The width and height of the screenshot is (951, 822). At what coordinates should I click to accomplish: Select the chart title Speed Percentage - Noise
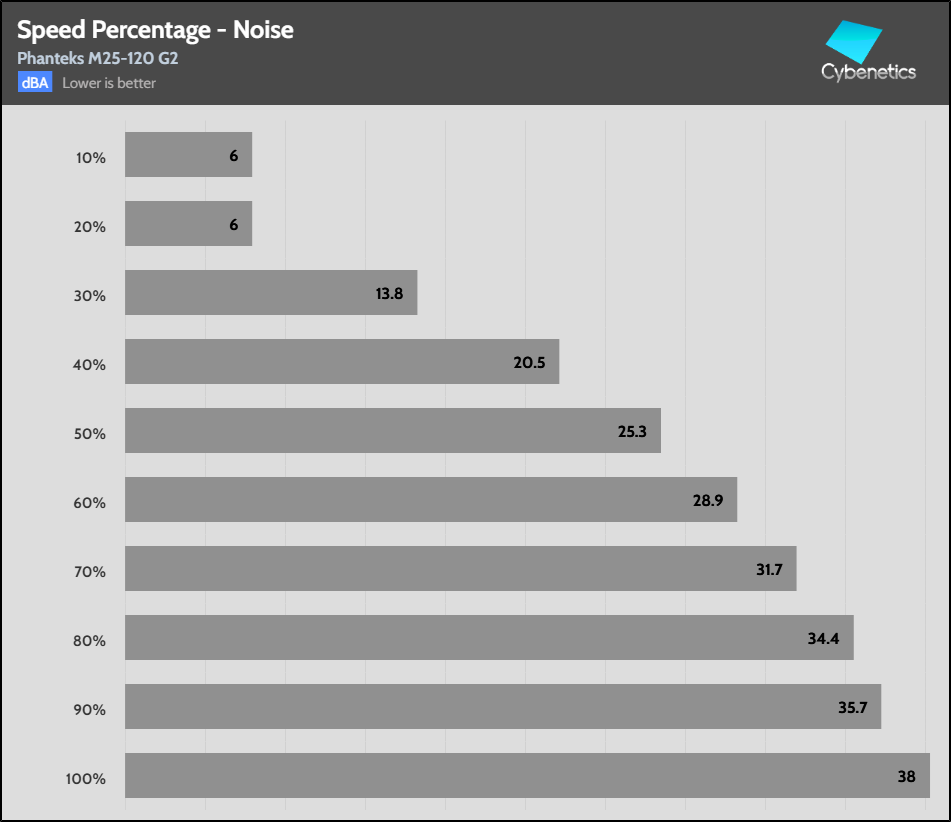coord(155,30)
